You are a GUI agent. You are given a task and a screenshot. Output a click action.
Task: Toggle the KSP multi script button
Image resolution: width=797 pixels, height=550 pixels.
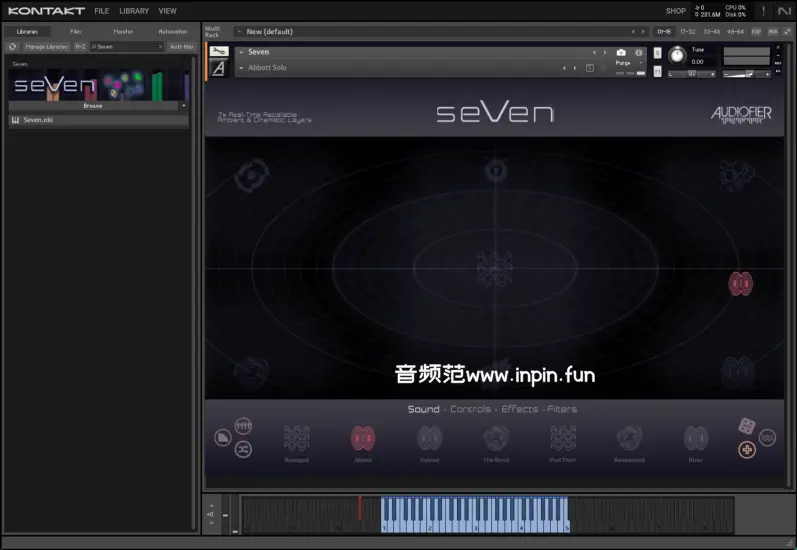[756, 32]
